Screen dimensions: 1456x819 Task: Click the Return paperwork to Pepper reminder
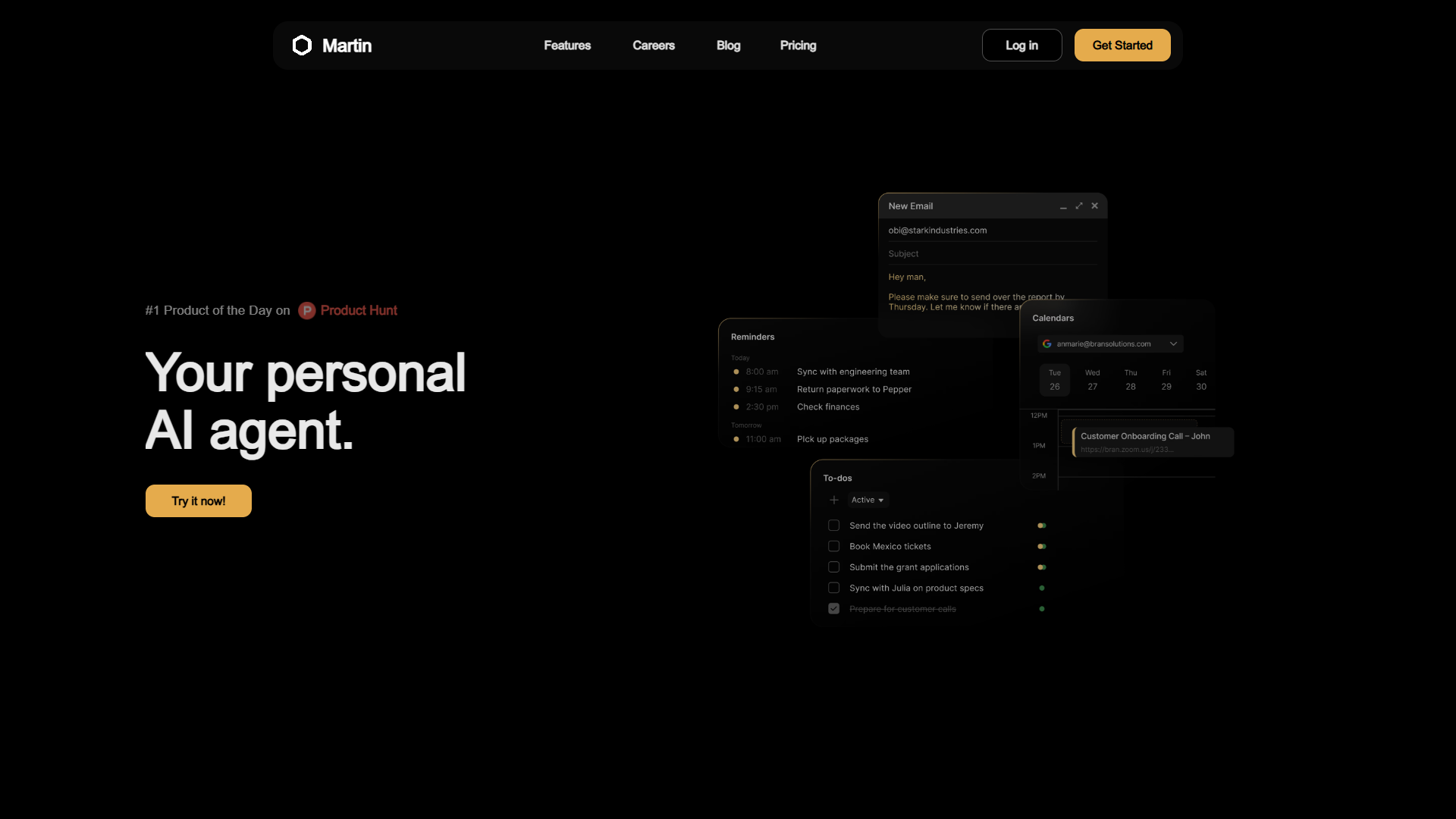[x=855, y=390]
